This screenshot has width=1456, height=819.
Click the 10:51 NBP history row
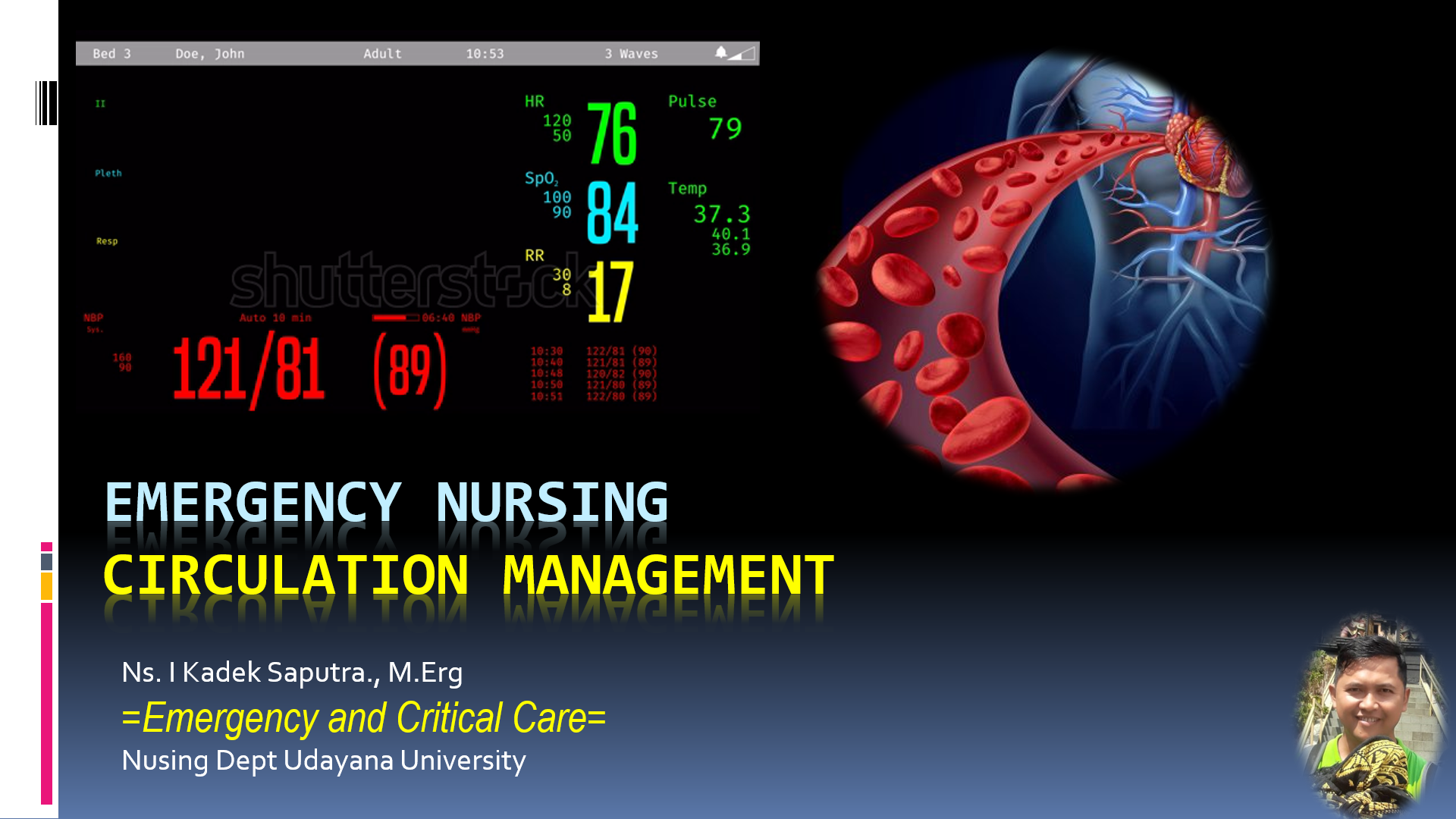(x=594, y=396)
